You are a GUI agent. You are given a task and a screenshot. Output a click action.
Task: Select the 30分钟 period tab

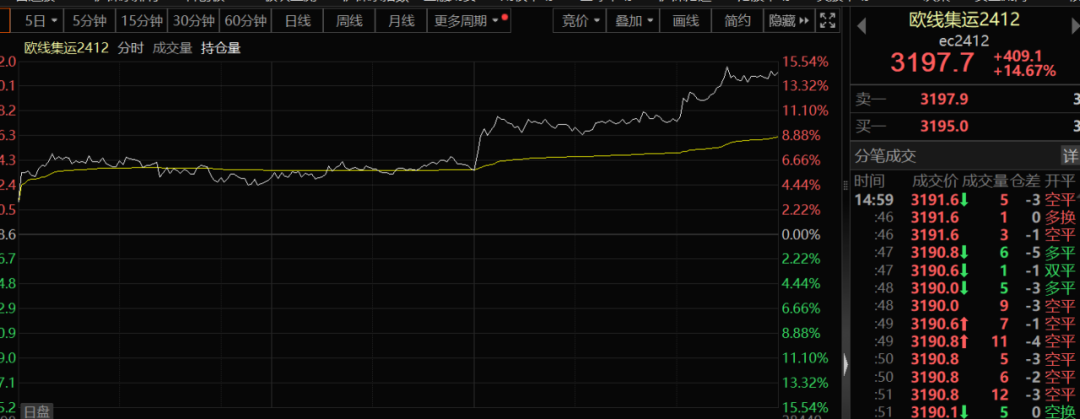pos(191,20)
